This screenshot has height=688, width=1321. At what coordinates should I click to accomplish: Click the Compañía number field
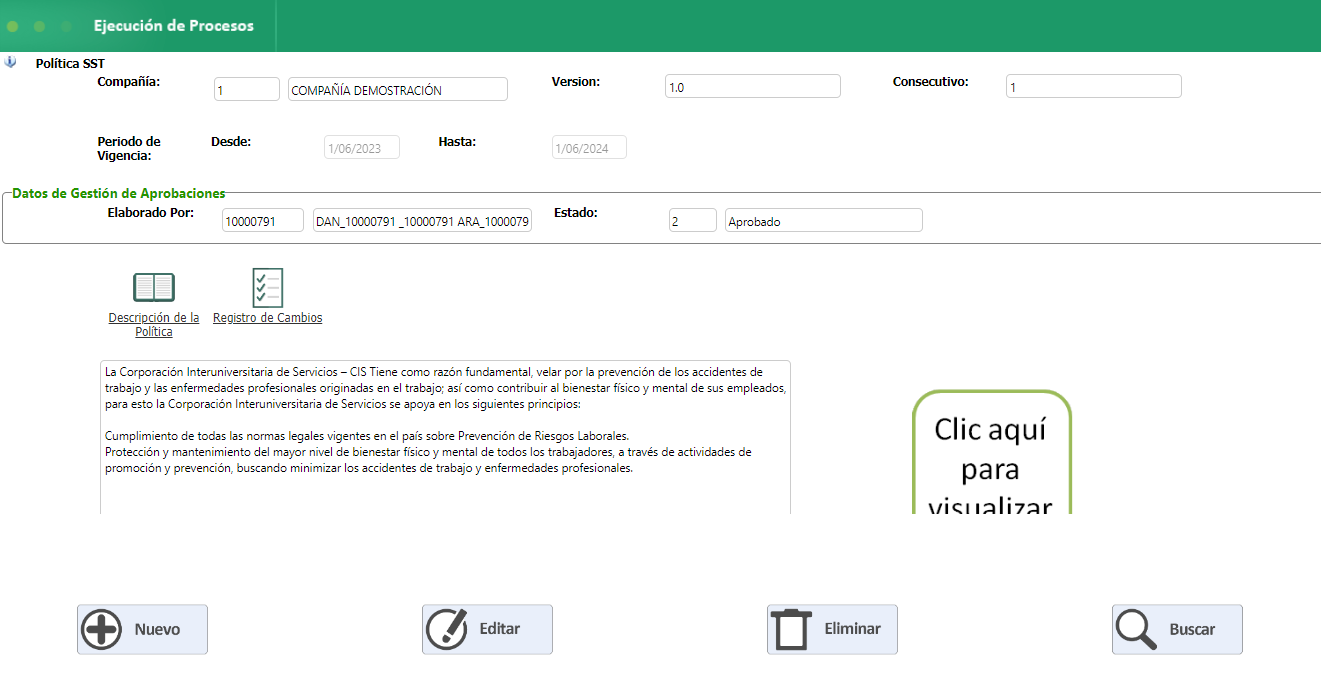point(246,88)
